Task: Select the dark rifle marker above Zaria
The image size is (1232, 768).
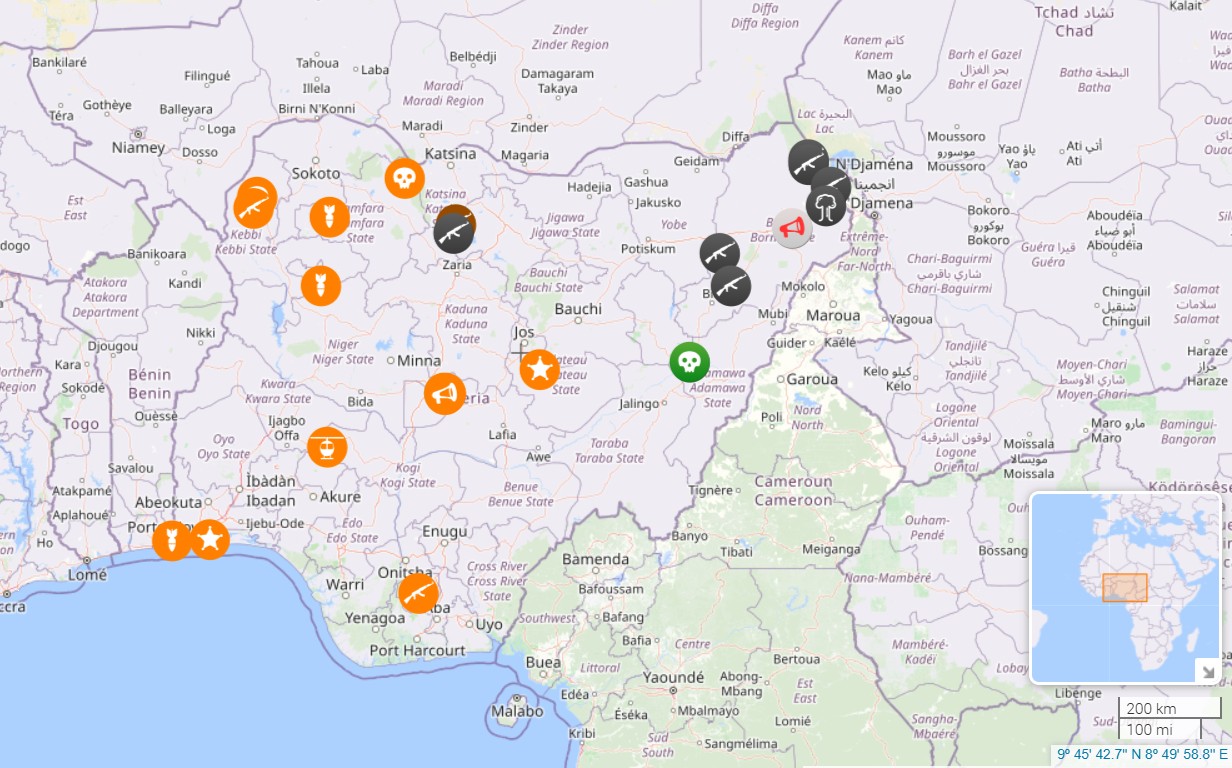Action: (x=454, y=233)
